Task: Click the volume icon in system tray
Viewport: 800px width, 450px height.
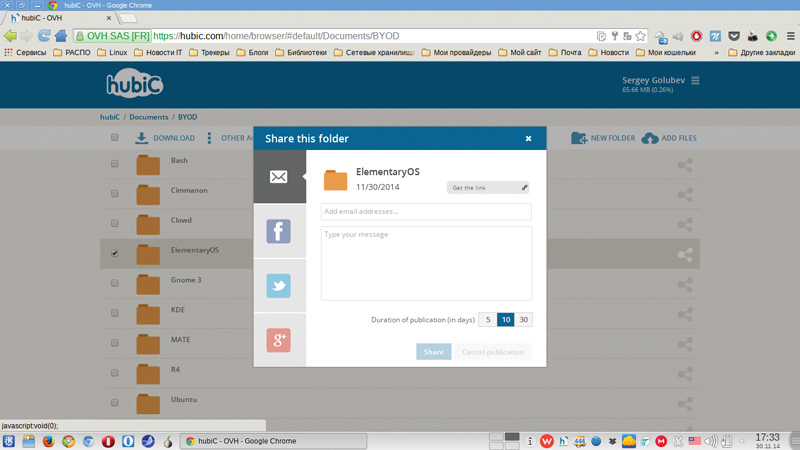Action: tap(711, 441)
